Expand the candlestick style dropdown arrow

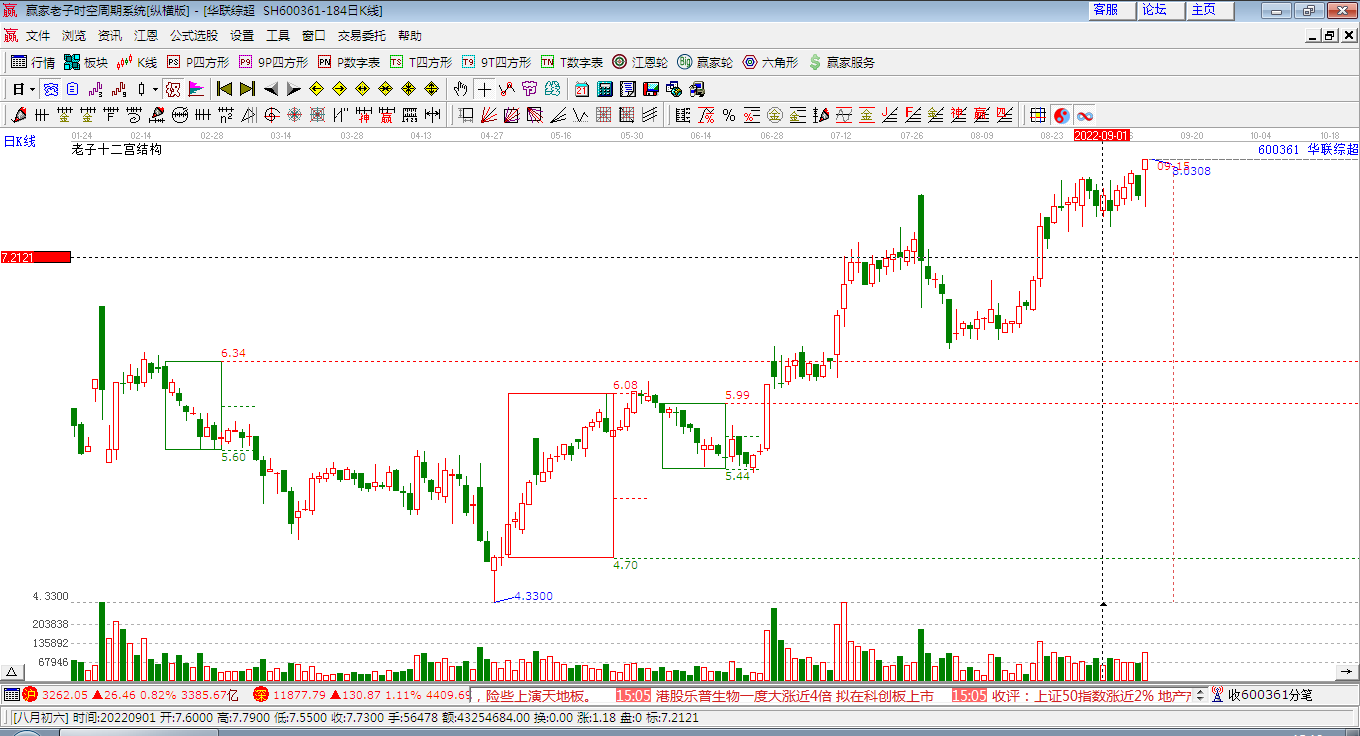click(155, 89)
